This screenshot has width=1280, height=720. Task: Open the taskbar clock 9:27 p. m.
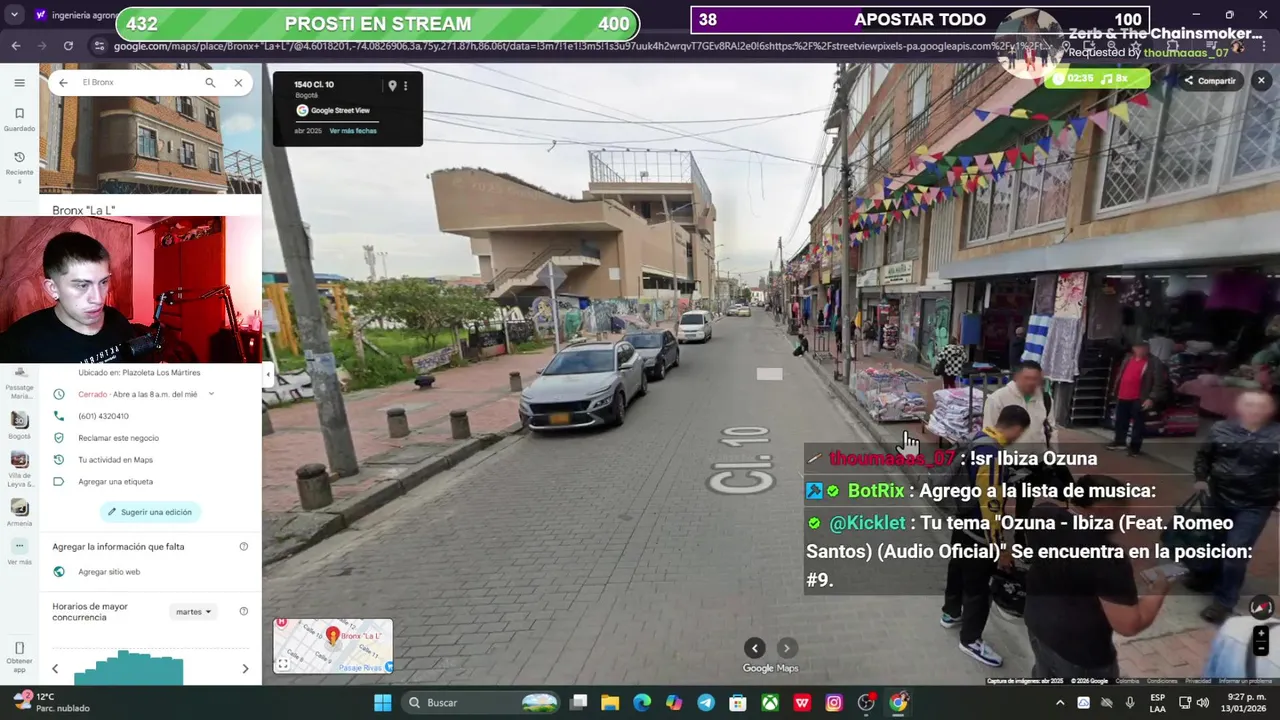pyautogui.click(x=1244, y=703)
